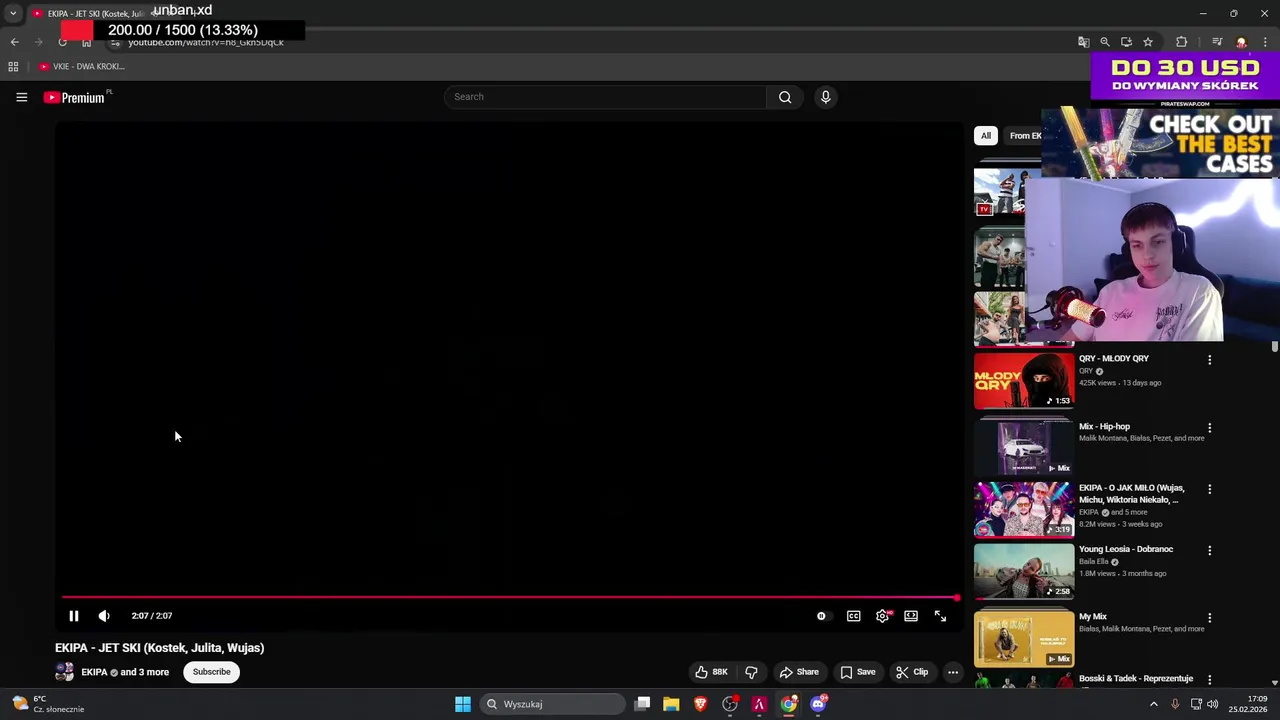Open options menu for O JAK MIŁO
Screen dimensions: 1280x720
coord(1209,489)
